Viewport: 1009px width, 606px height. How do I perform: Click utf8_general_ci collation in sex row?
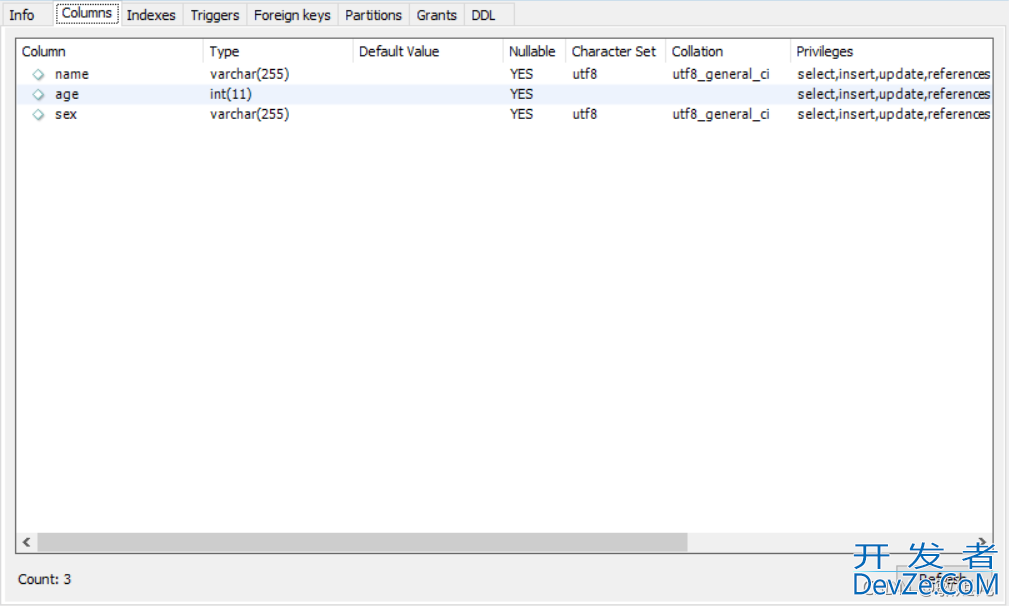721,115
